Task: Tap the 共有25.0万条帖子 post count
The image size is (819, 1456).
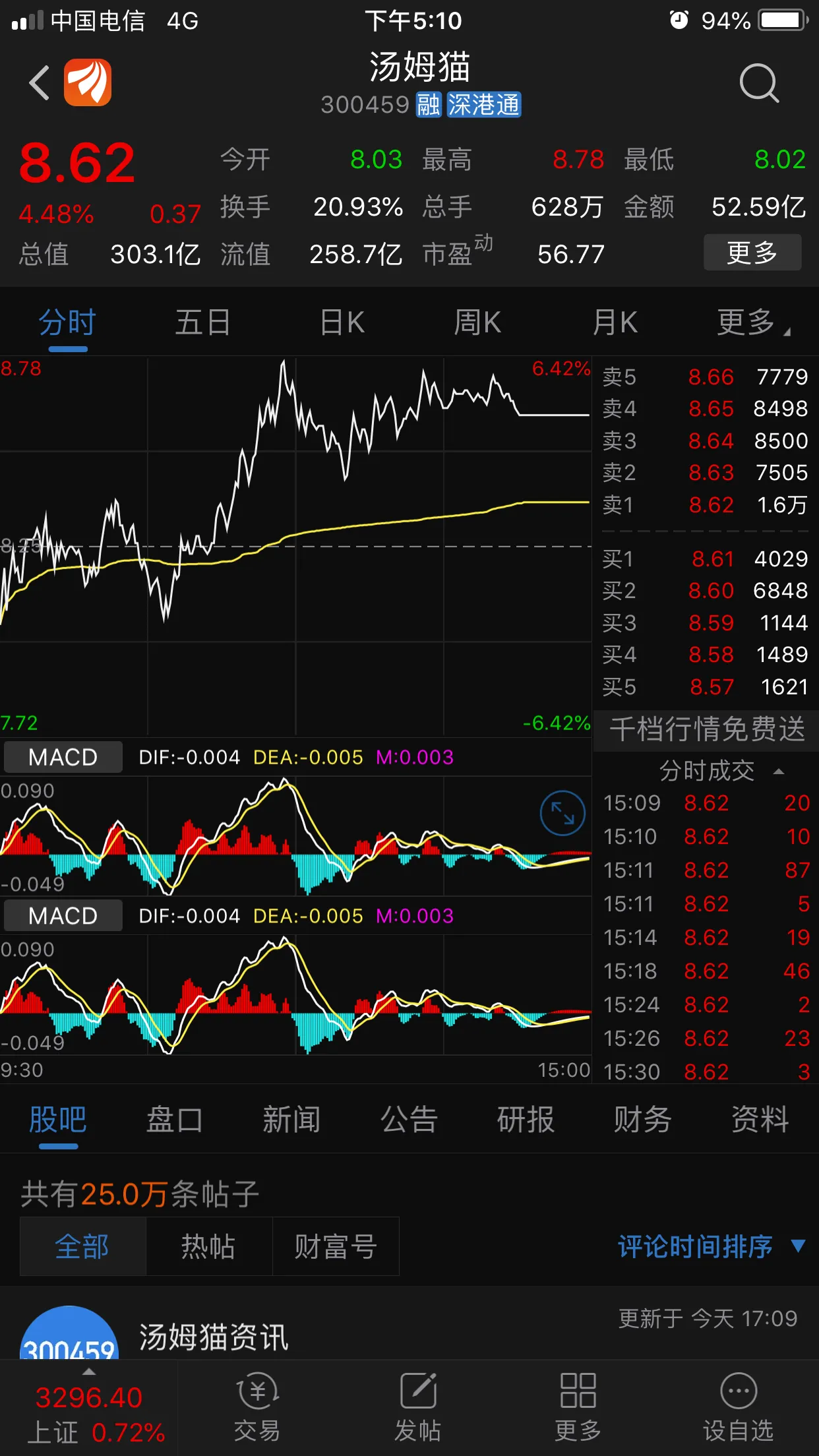Action: click(140, 1194)
